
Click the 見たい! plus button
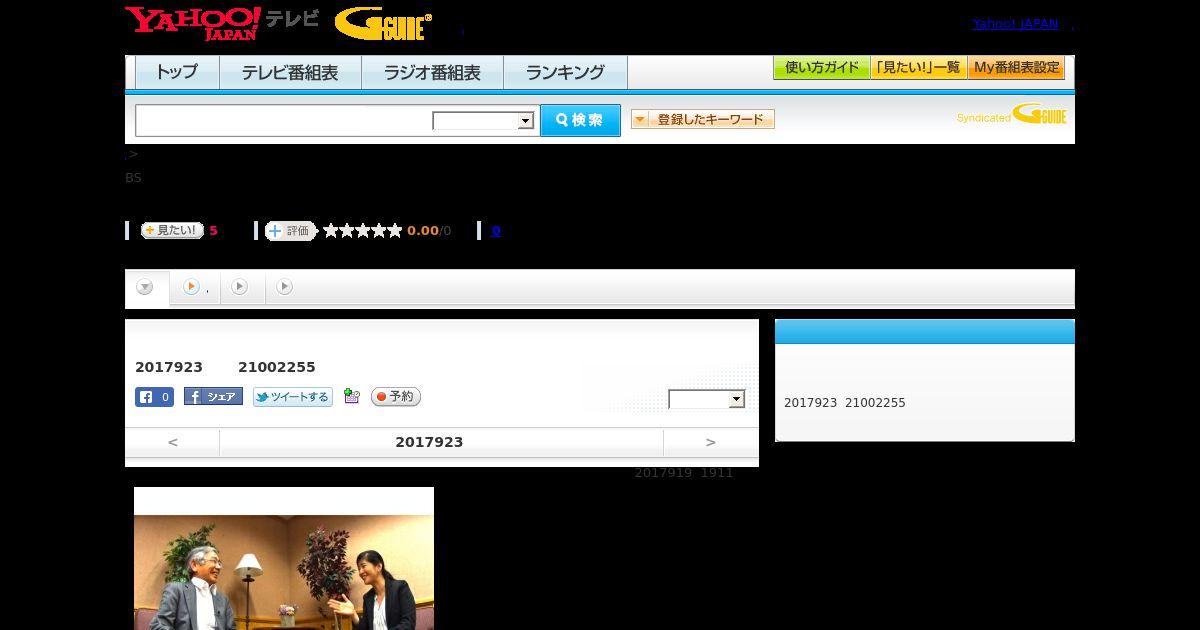click(172, 230)
